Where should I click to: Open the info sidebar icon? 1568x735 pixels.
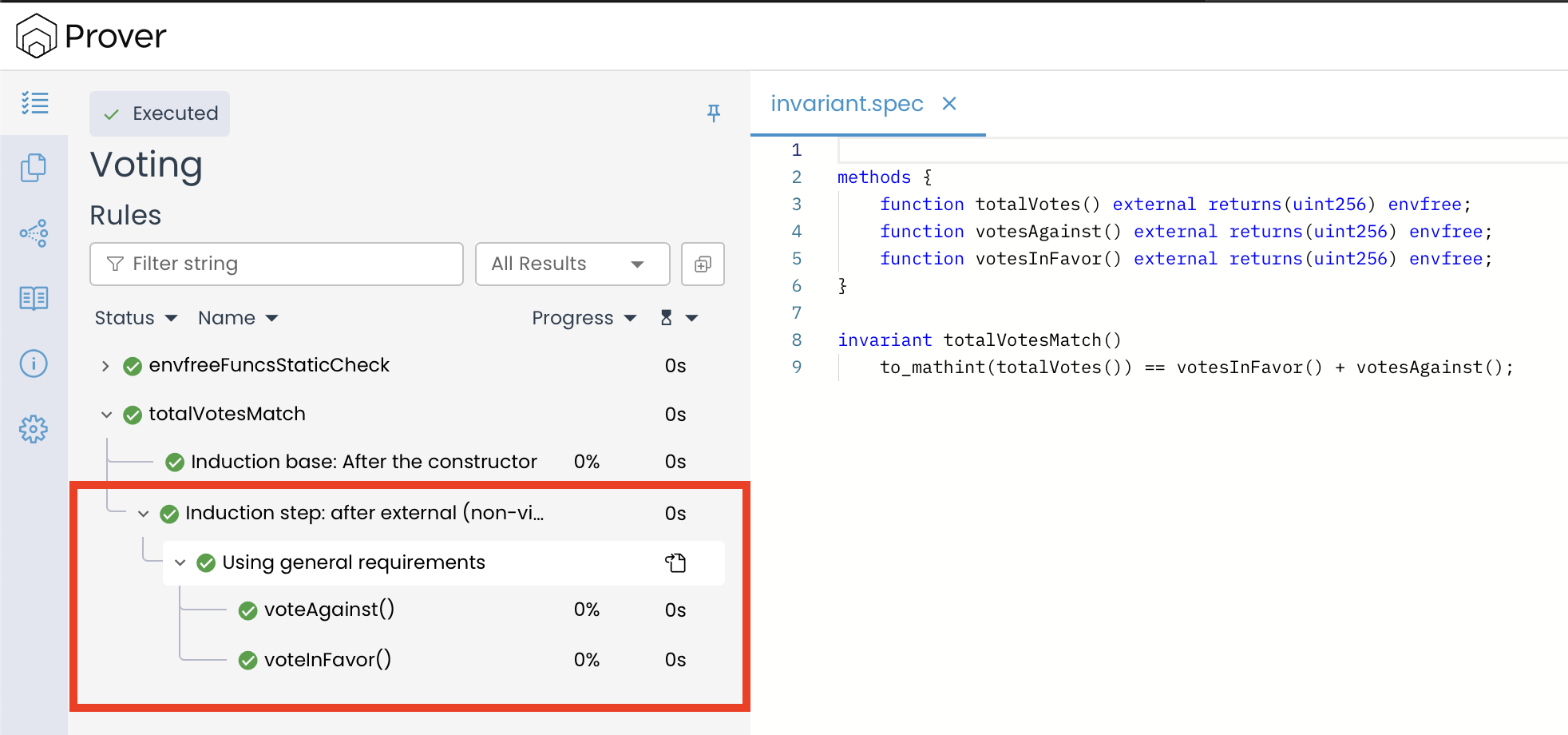click(34, 364)
